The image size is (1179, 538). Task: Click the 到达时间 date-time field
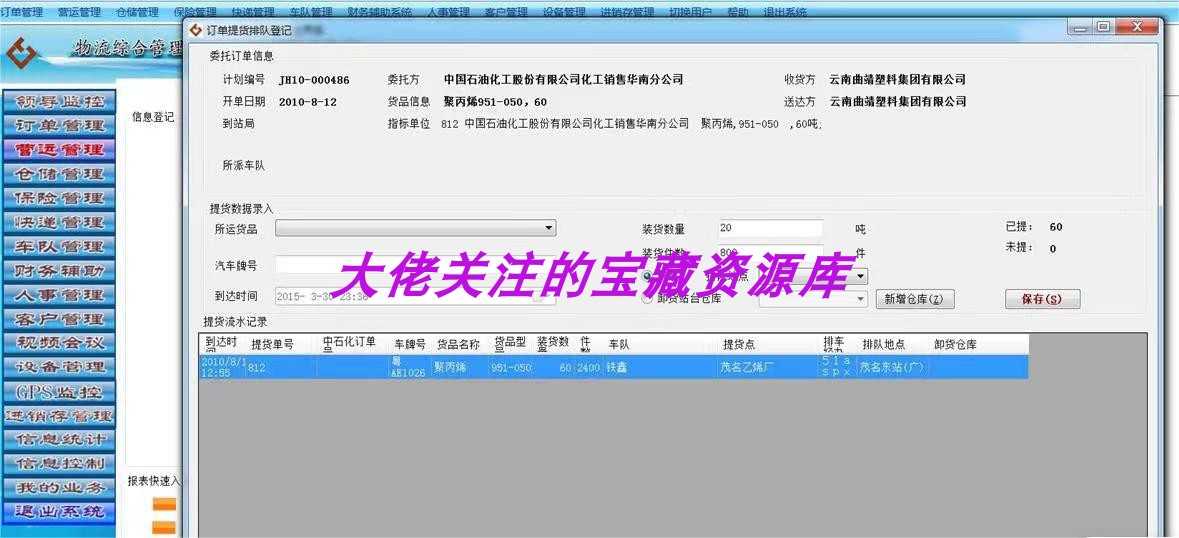(x=415, y=297)
